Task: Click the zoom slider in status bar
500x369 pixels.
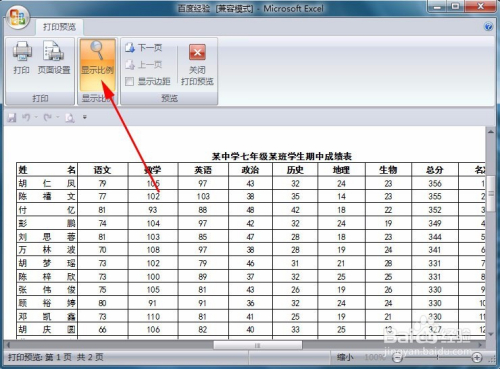Action: click(437, 358)
